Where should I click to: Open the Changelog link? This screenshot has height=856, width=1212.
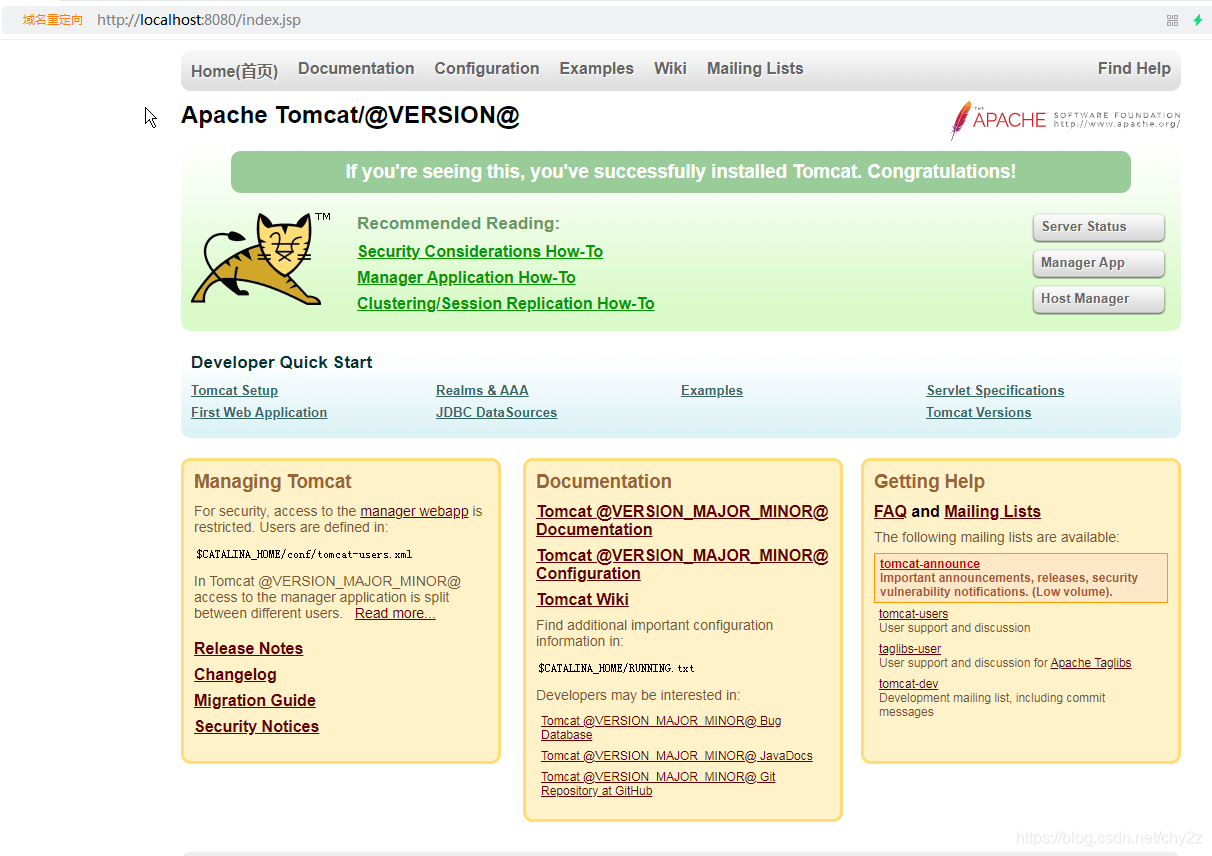click(x=235, y=674)
